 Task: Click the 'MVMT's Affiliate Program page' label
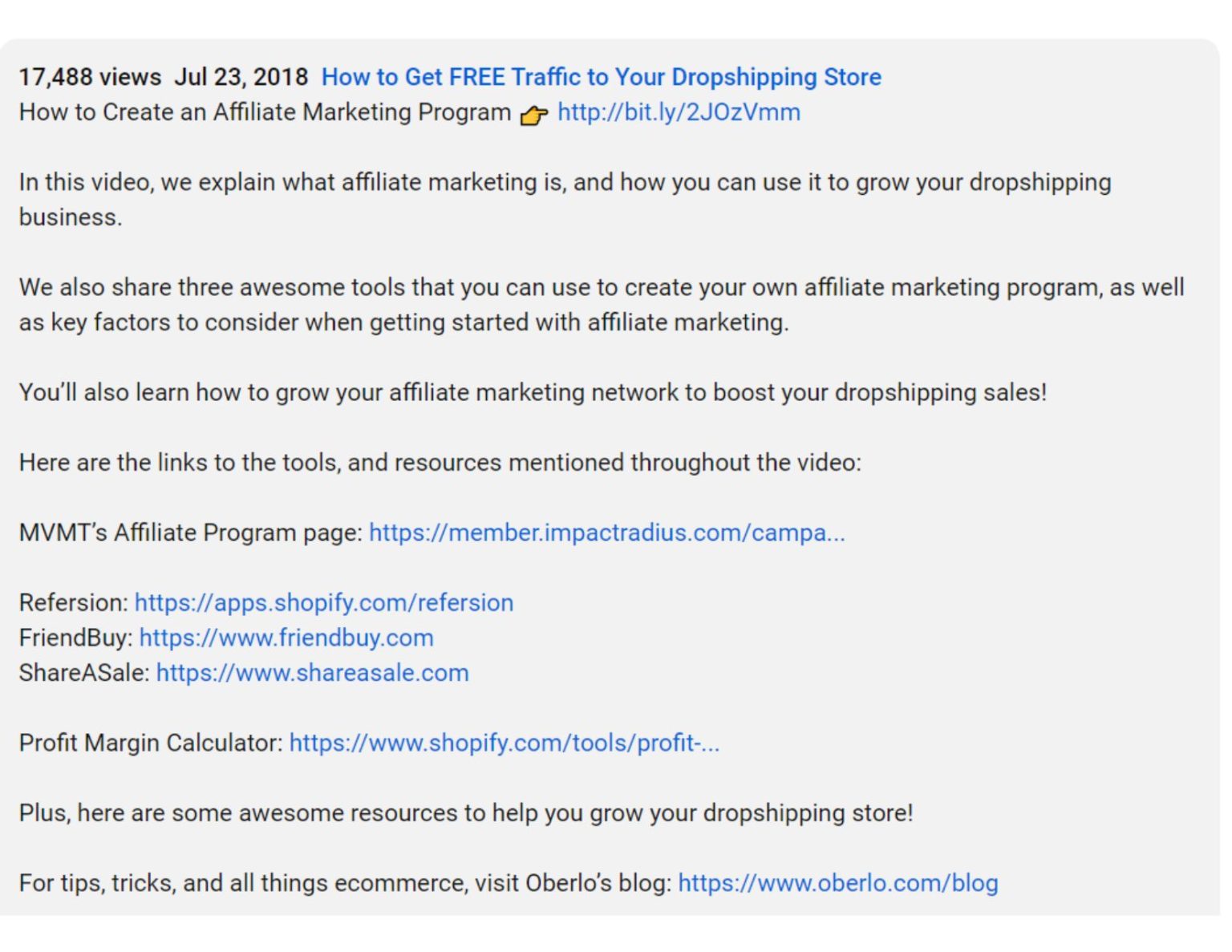pyautogui.click(x=191, y=533)
